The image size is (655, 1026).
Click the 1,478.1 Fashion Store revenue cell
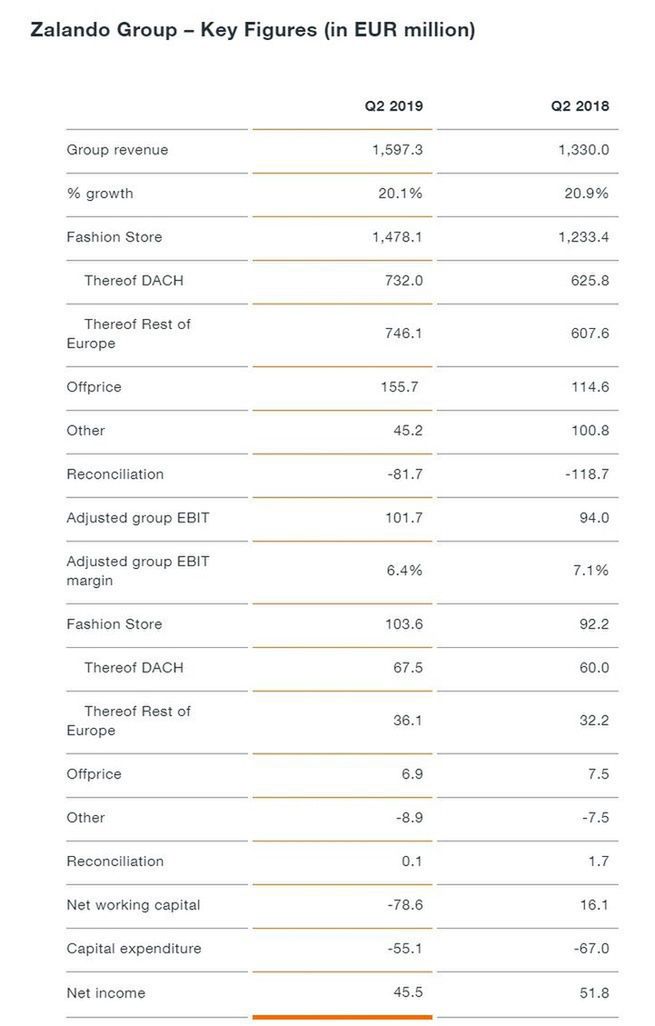coord(397,237)
